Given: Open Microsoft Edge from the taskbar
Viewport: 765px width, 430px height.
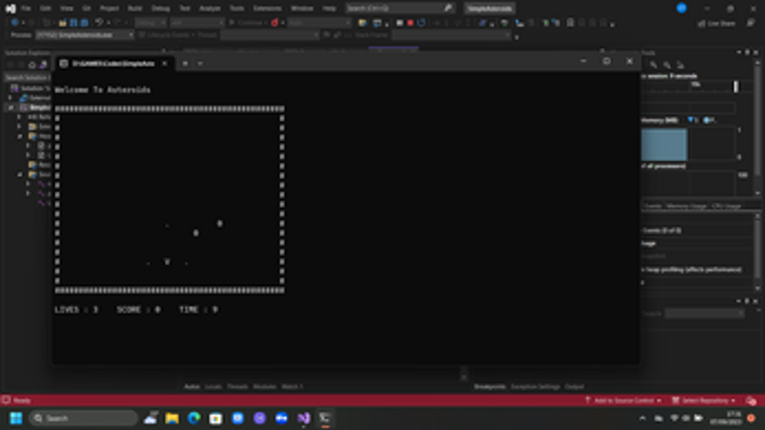Looking at the screenshot, I should coord(194,418).
